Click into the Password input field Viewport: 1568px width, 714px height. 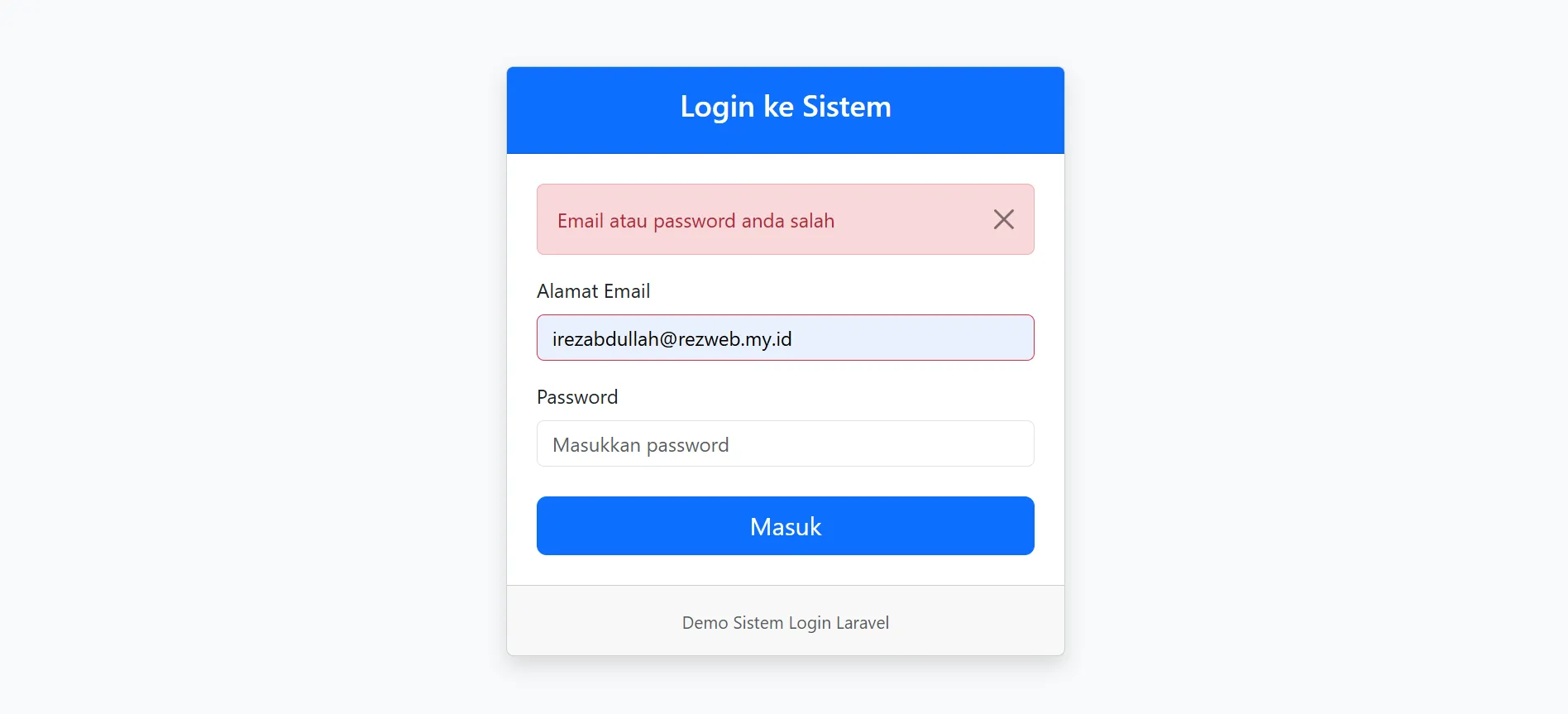[785, 443]
